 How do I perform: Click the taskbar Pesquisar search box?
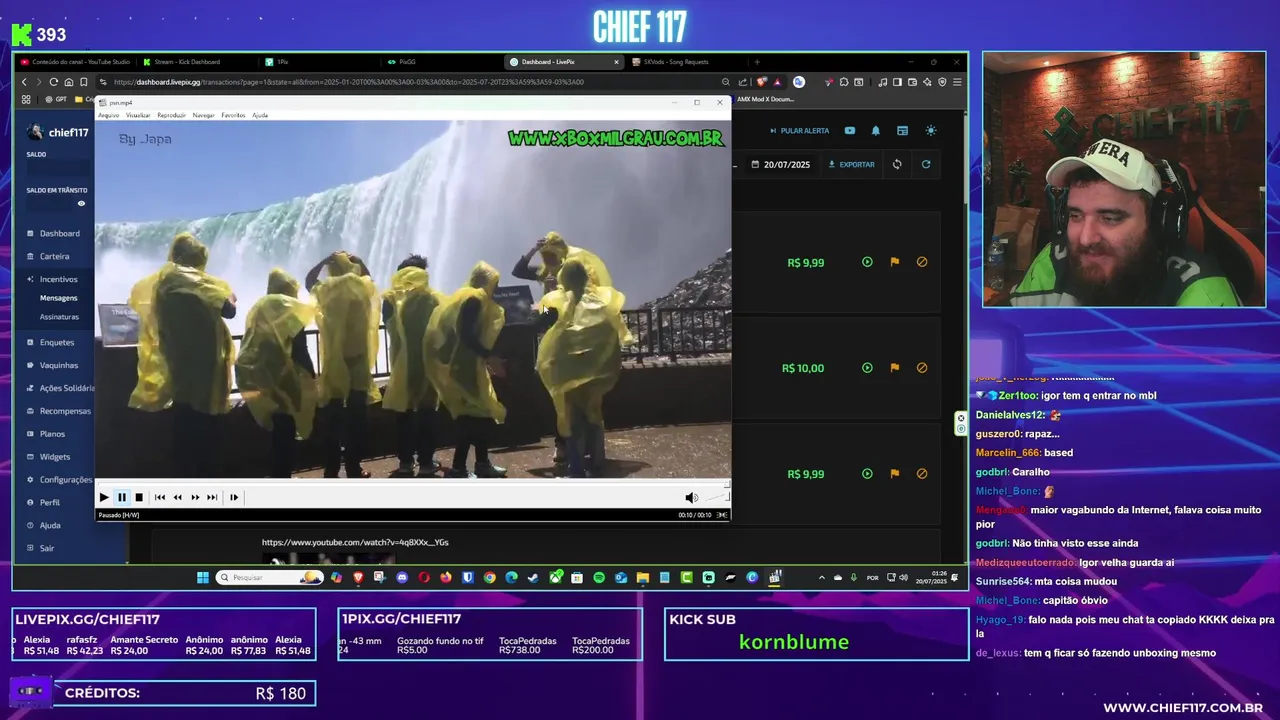(270, 578)
